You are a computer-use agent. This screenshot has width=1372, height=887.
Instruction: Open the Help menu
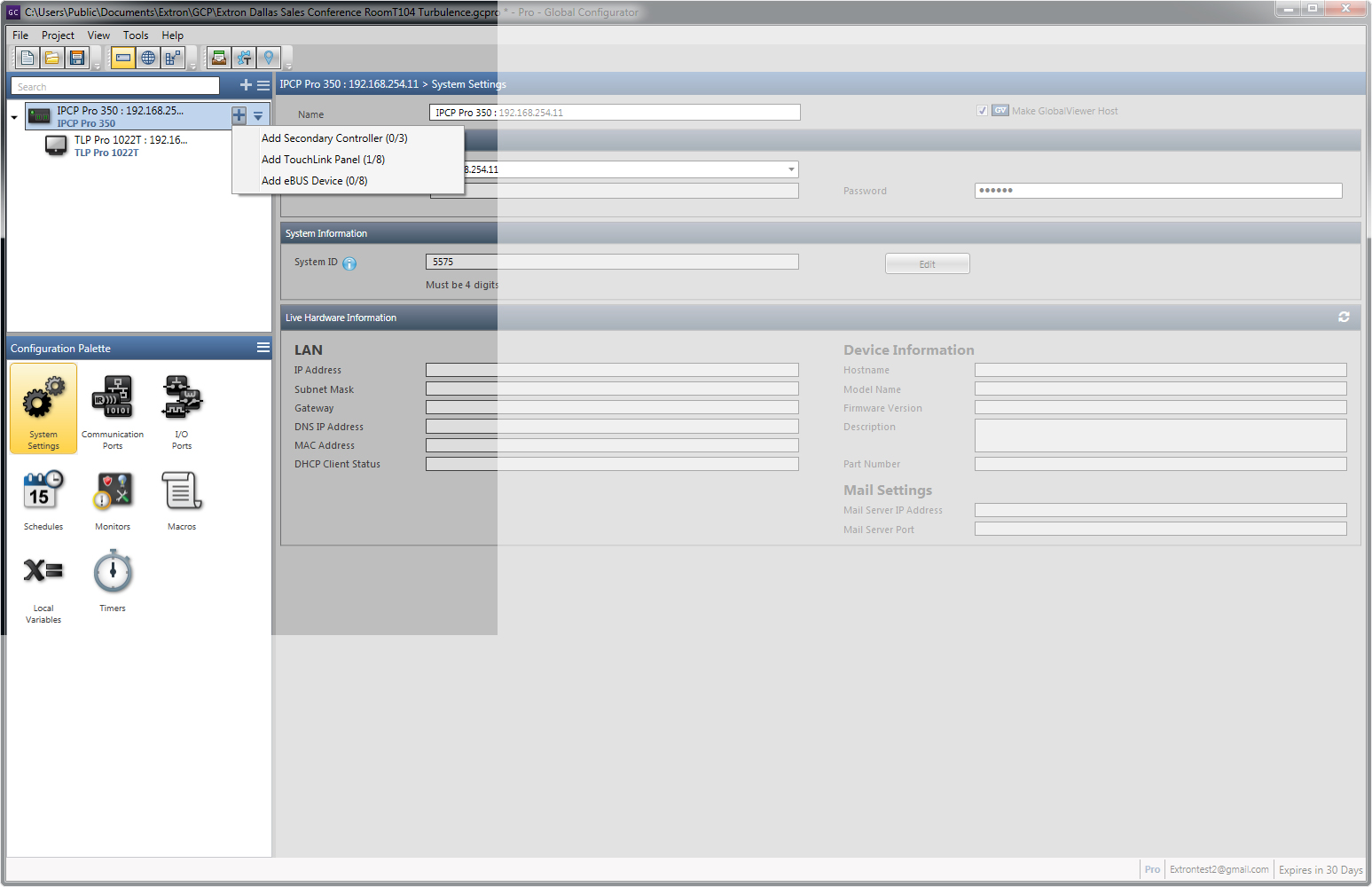[173, 35]
